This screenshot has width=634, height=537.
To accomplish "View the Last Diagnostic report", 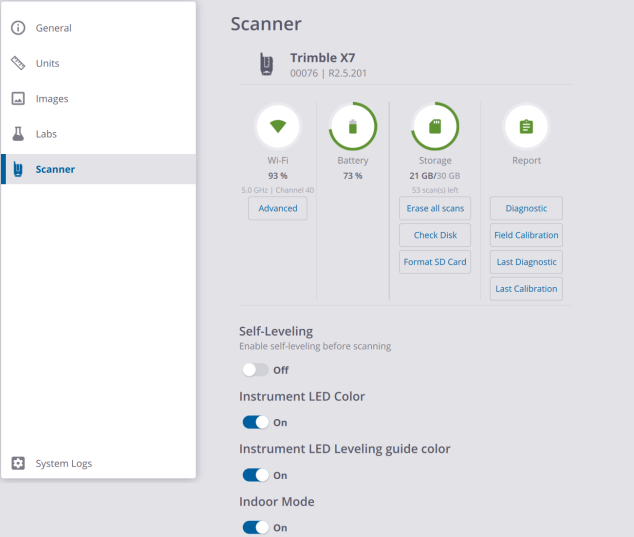I will (x=526, y=262).
